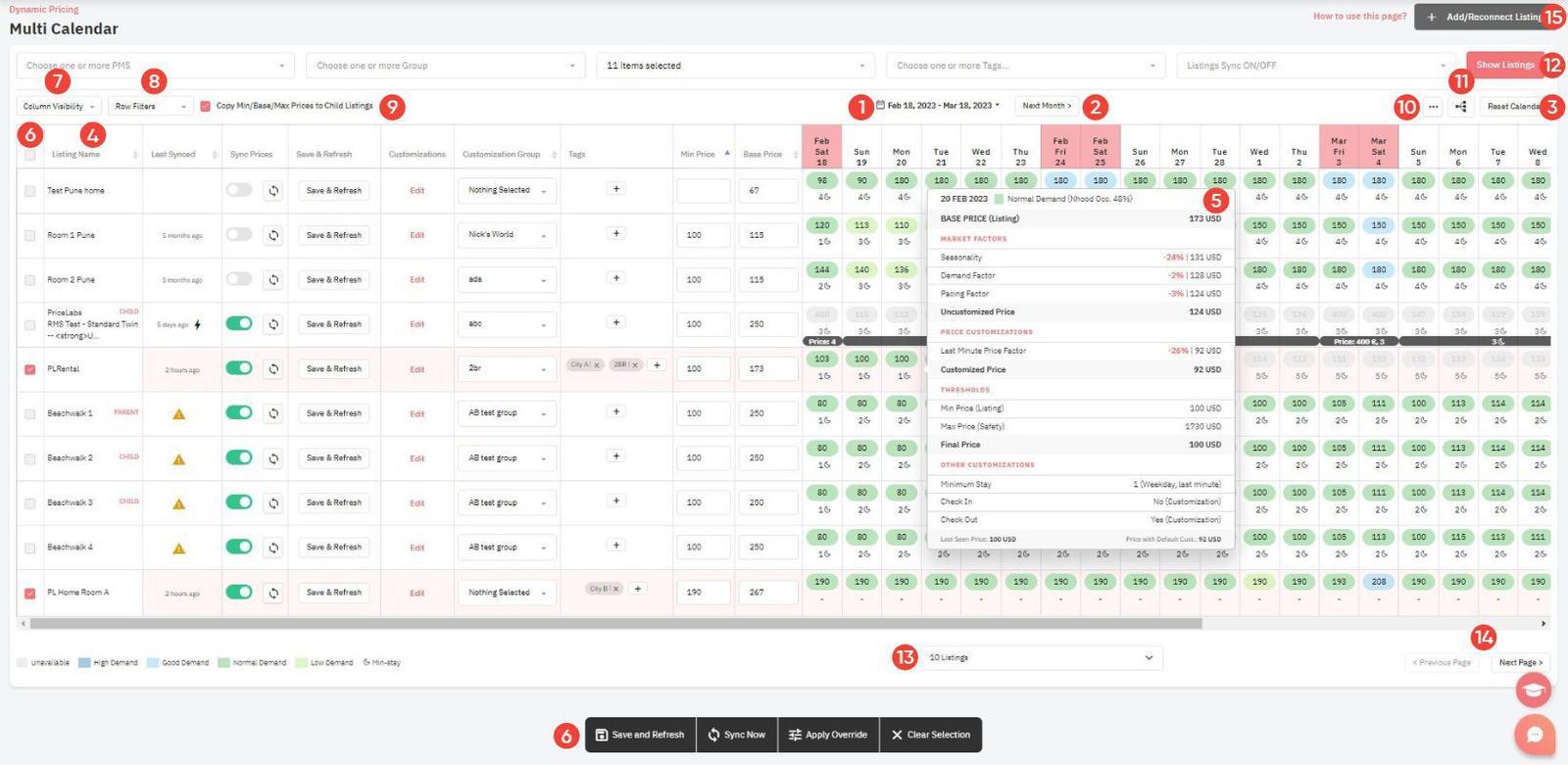
Task: Click the refresh icon in Test Pune home row
Action: click(273, 191)
